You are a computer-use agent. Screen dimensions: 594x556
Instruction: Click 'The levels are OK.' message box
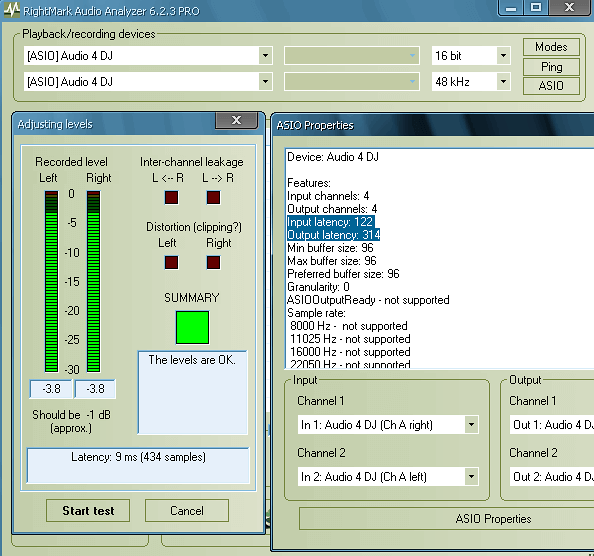click(192, 392)
